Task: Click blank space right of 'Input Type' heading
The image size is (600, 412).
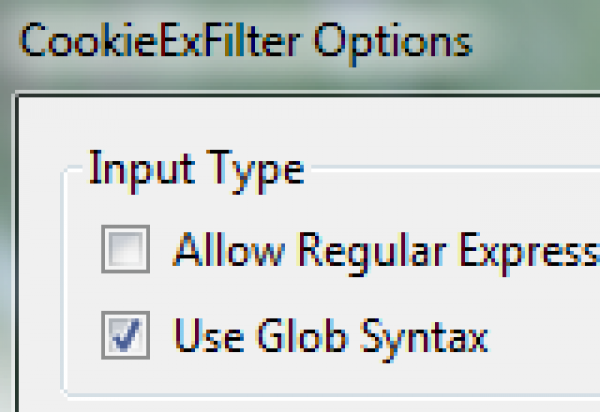Action: [450, 168]
